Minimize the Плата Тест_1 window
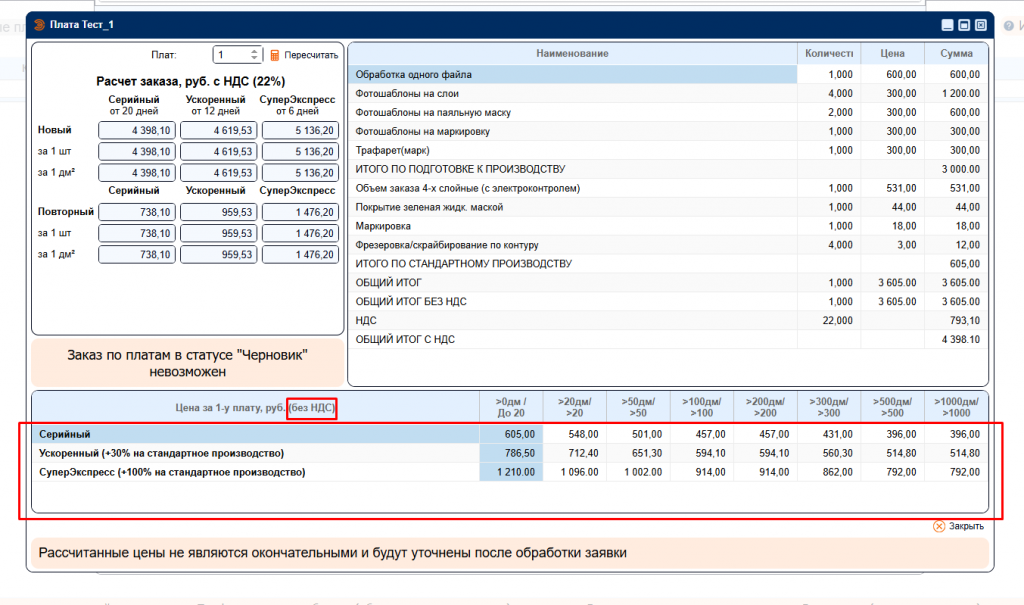Viewport: 1024px width, 605px height. pos(947,25)
